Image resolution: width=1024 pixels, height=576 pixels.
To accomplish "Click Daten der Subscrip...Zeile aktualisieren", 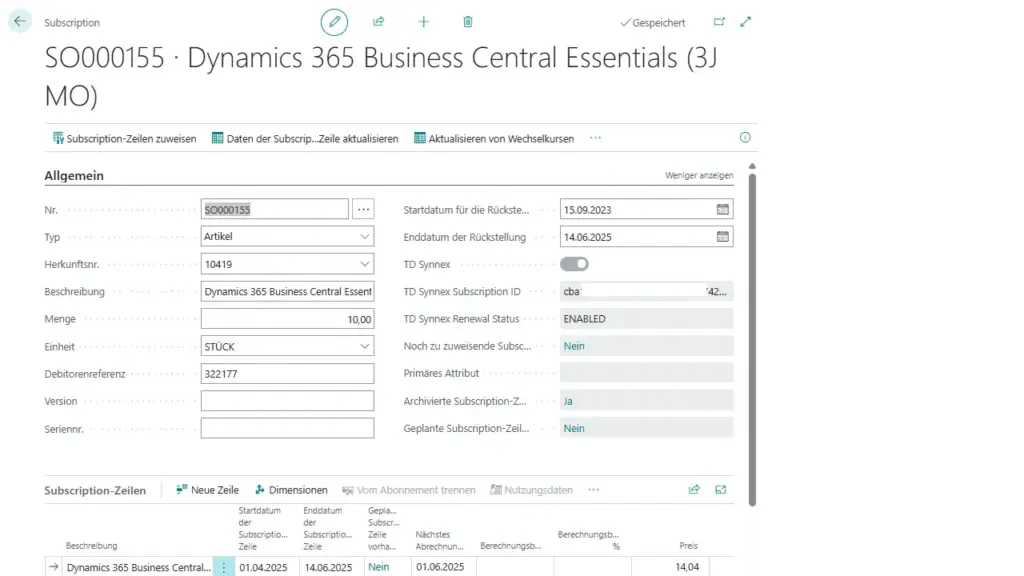I will pos(305,138).
